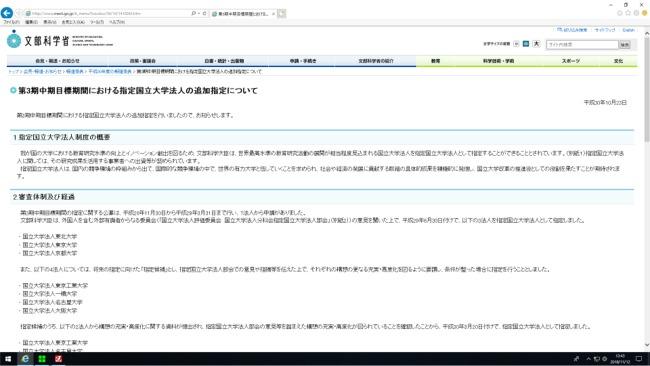Open the 科学技術・学術 navigation tab
This screenshot has width=650, height=366.
click(x=498, y=61)
